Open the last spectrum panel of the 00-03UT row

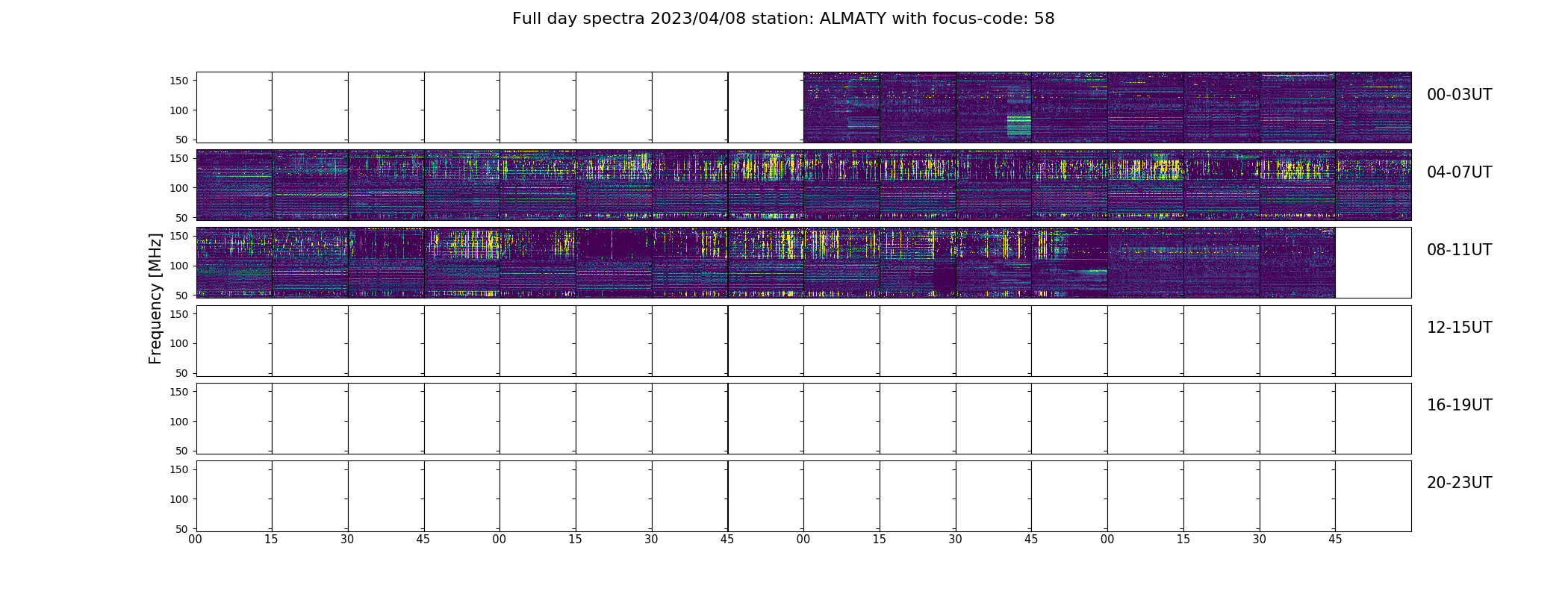coord(1373,107)
